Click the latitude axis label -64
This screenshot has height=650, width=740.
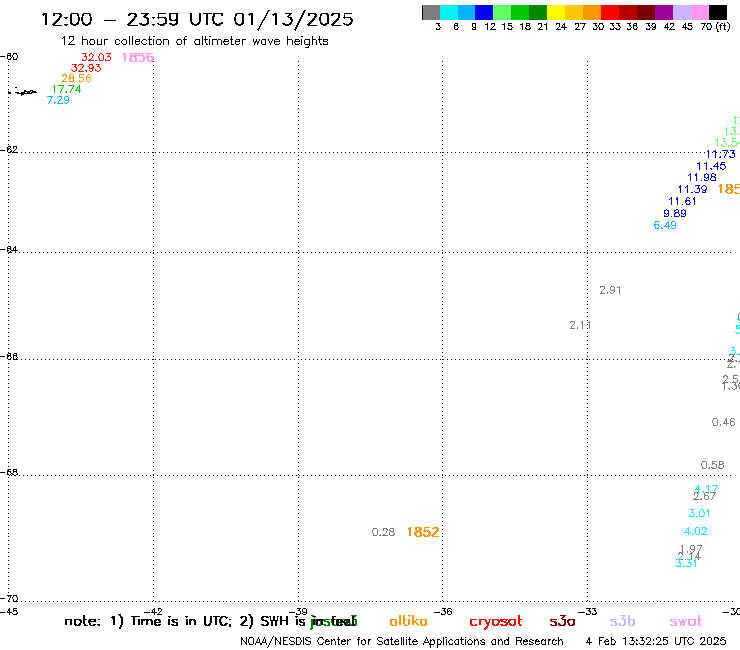9,249
